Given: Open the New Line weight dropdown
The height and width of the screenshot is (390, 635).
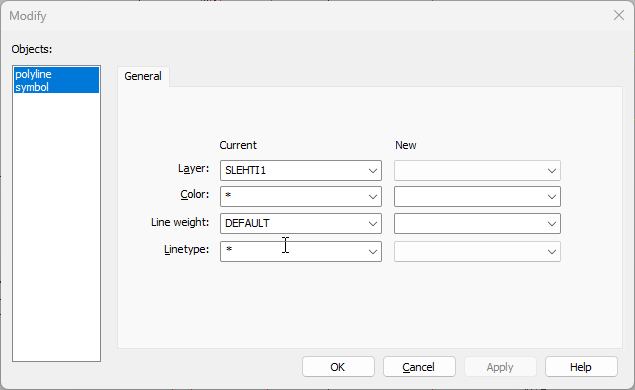Looking at the screenshot, I should point(477,224).
